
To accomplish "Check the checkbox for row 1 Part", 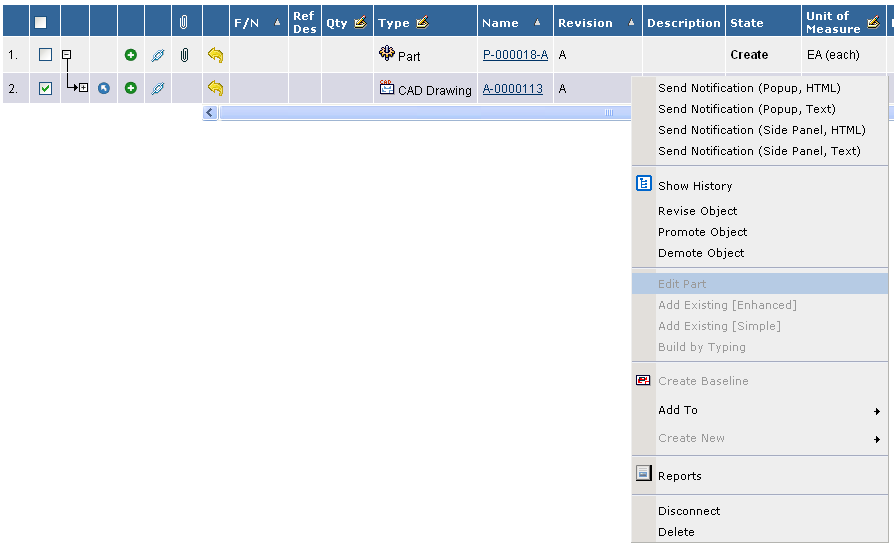I will 45,55.
